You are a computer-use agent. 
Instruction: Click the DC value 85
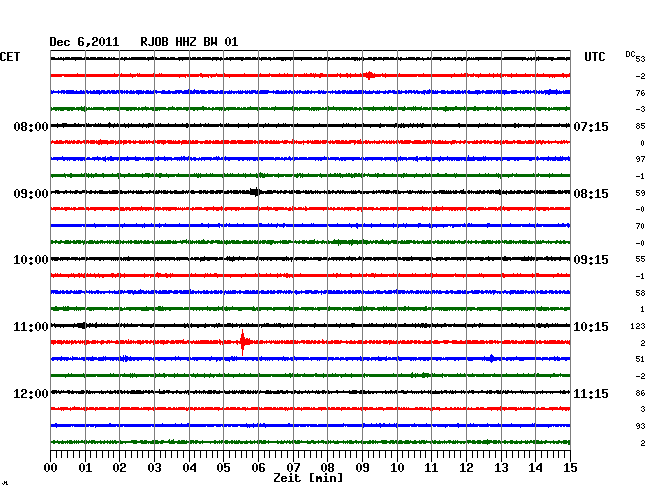coord(640,126)
